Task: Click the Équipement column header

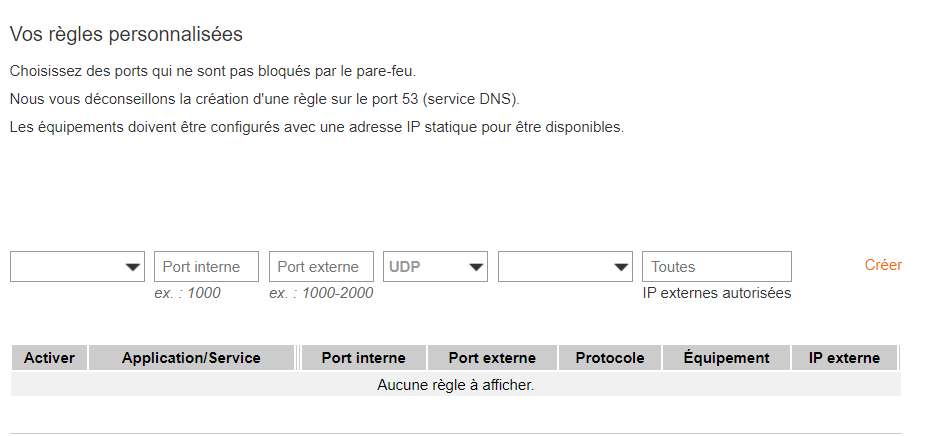Action: (x=726, y=358)
